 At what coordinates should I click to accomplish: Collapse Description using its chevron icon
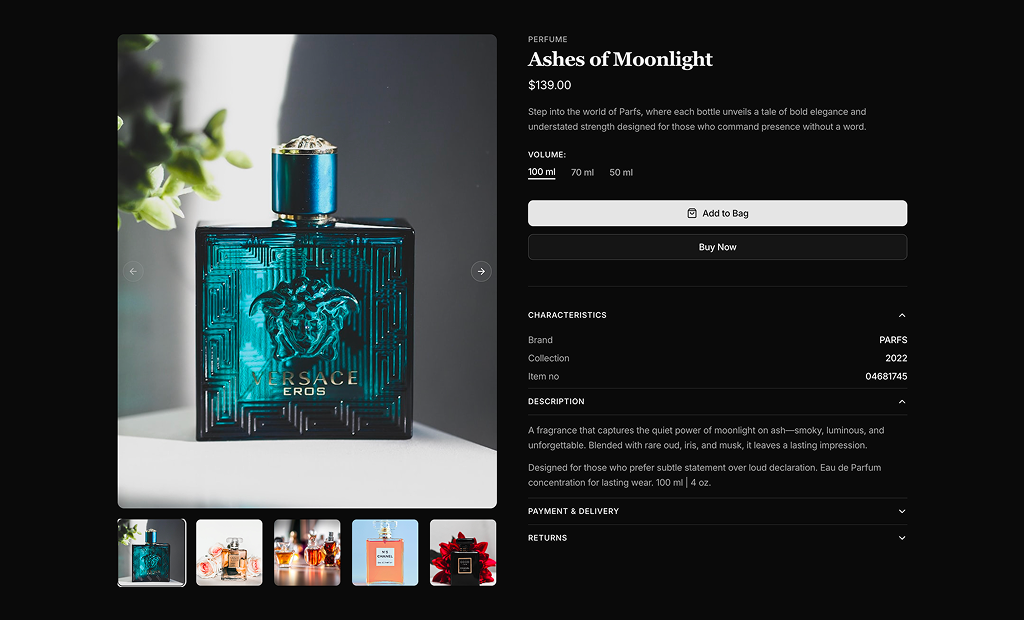(902, 402)
